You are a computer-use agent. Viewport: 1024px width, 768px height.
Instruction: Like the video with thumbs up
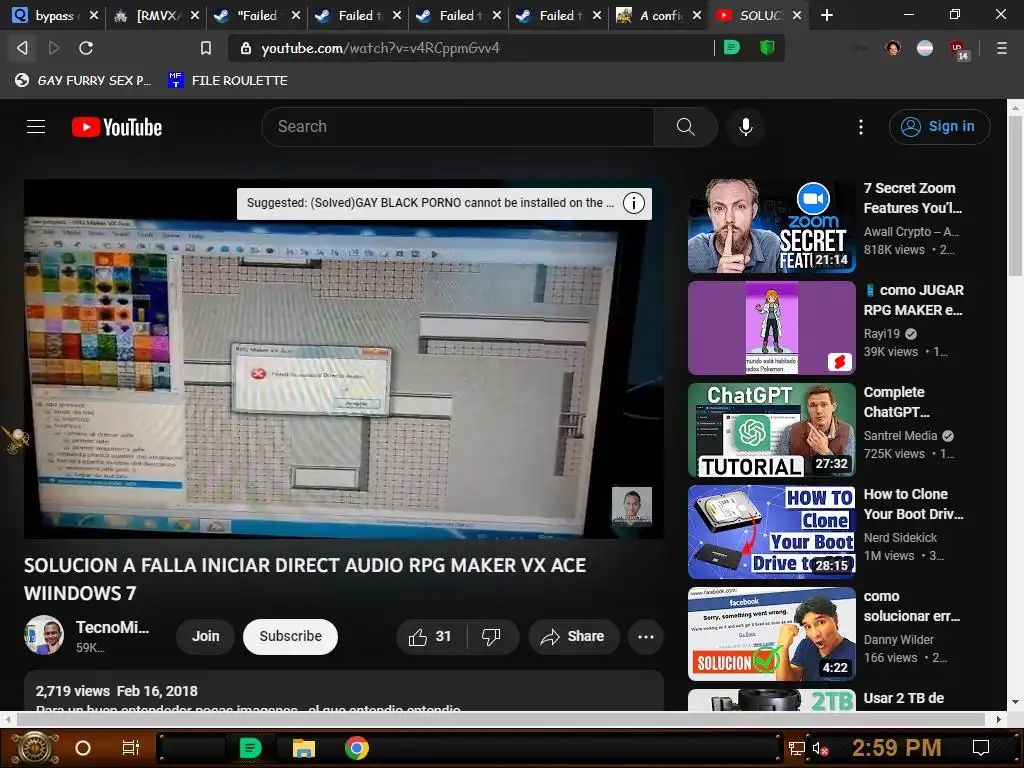[430, 636]
